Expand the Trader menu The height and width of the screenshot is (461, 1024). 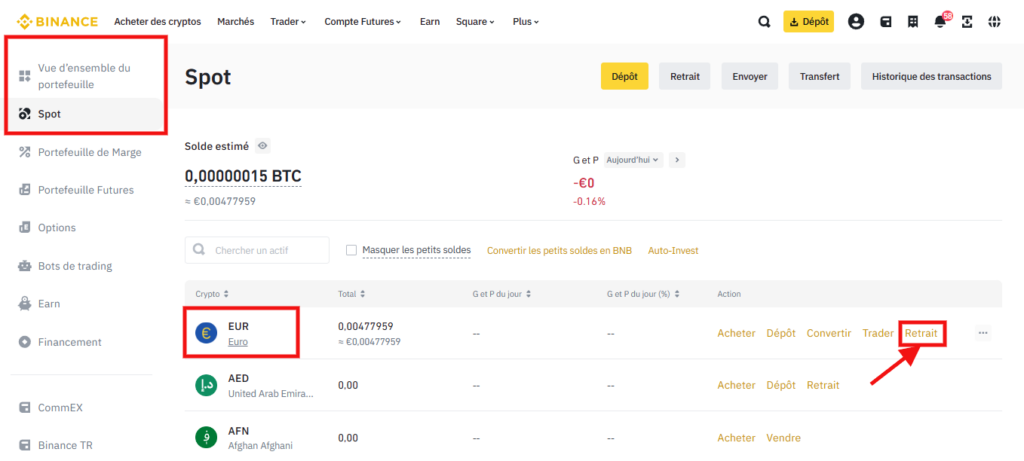tap(288, 22)
